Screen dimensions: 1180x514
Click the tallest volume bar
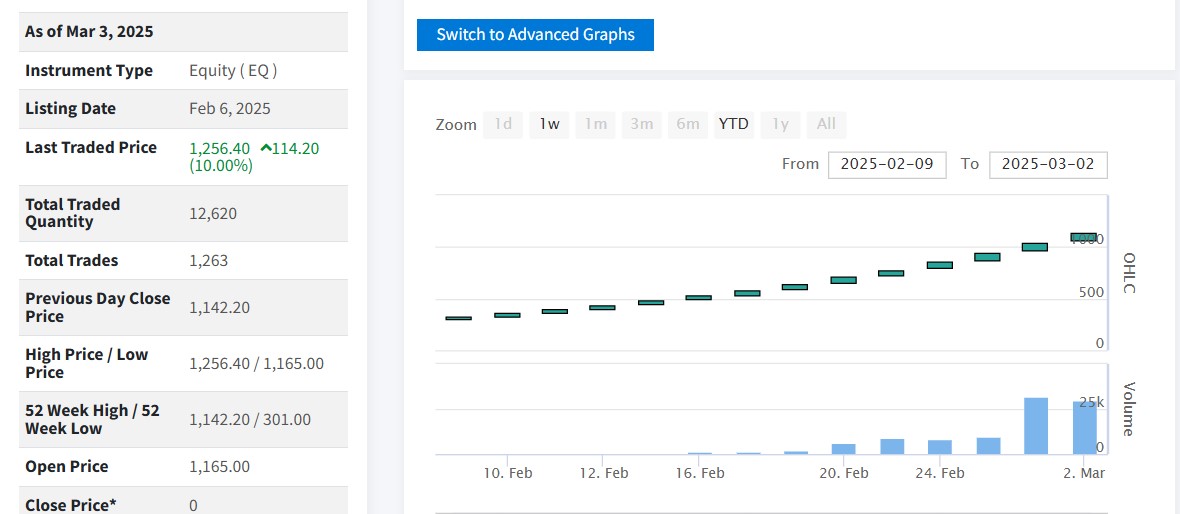tap(1036, 426)
